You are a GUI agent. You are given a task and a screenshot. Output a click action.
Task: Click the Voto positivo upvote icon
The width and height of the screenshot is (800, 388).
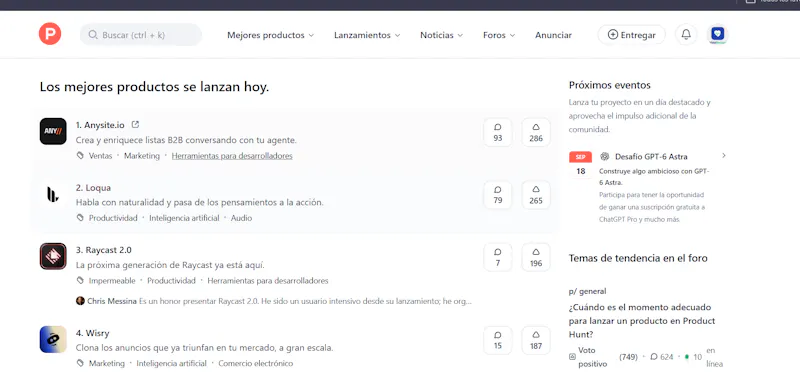[x=572, y=357]
